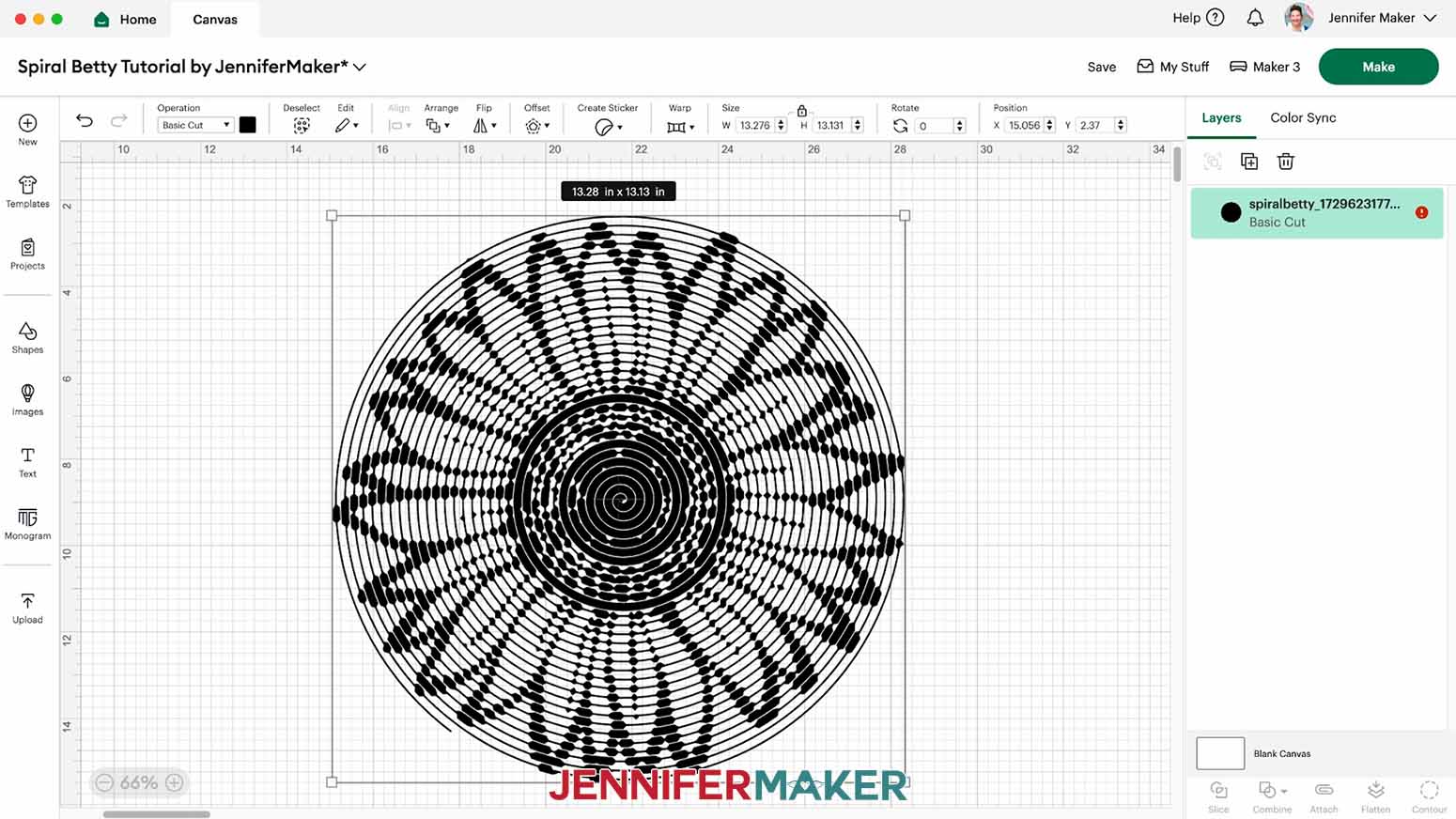Select the Color Sync tab

tap(1303, 117)
